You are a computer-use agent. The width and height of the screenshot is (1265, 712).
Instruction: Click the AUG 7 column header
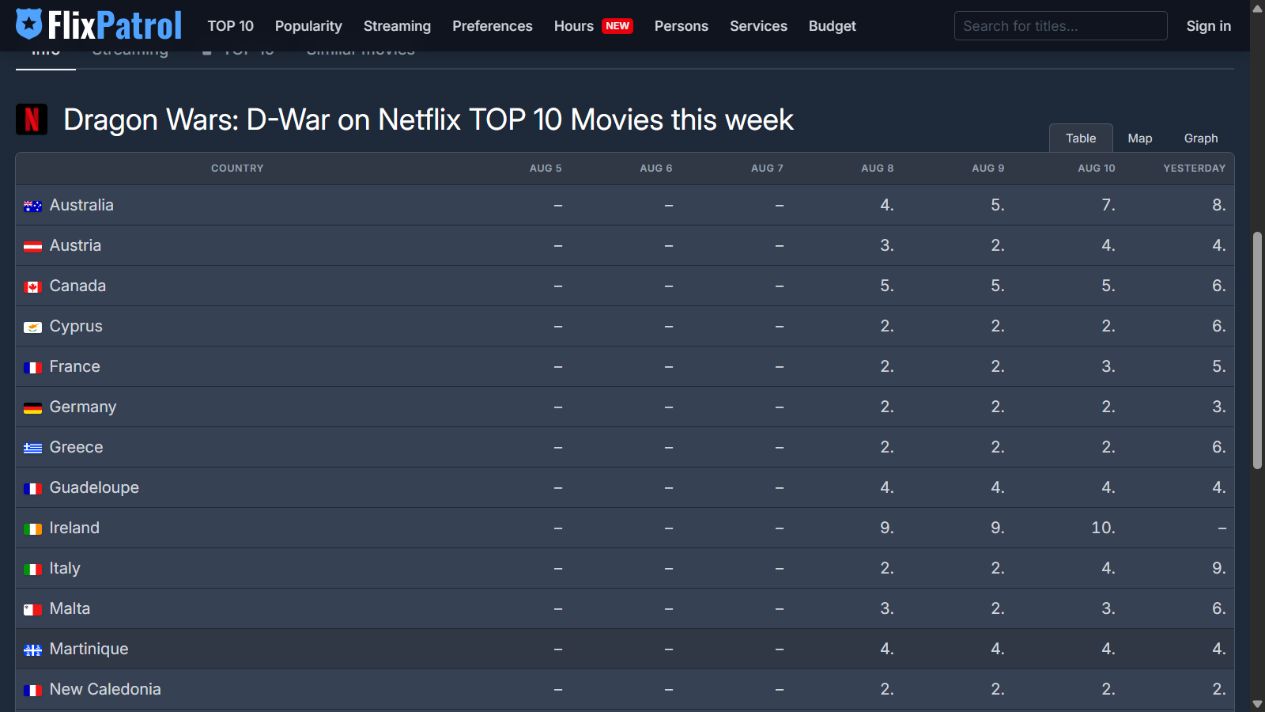(767, 168)
